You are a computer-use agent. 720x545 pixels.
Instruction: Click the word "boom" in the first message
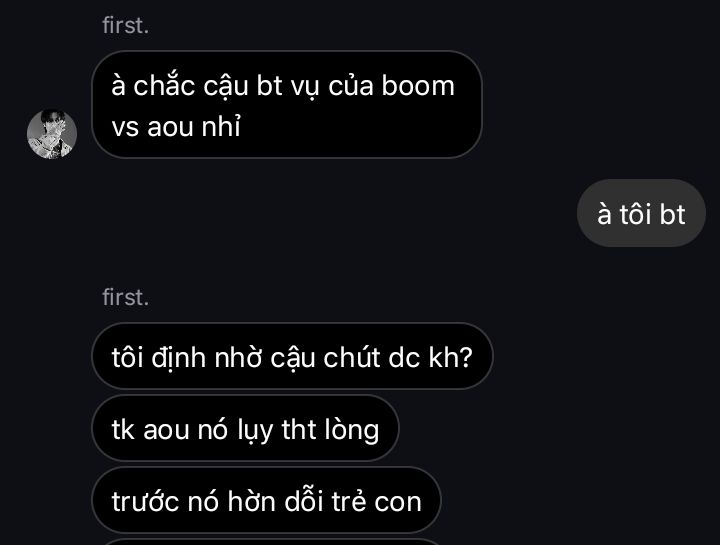point(418,86)
